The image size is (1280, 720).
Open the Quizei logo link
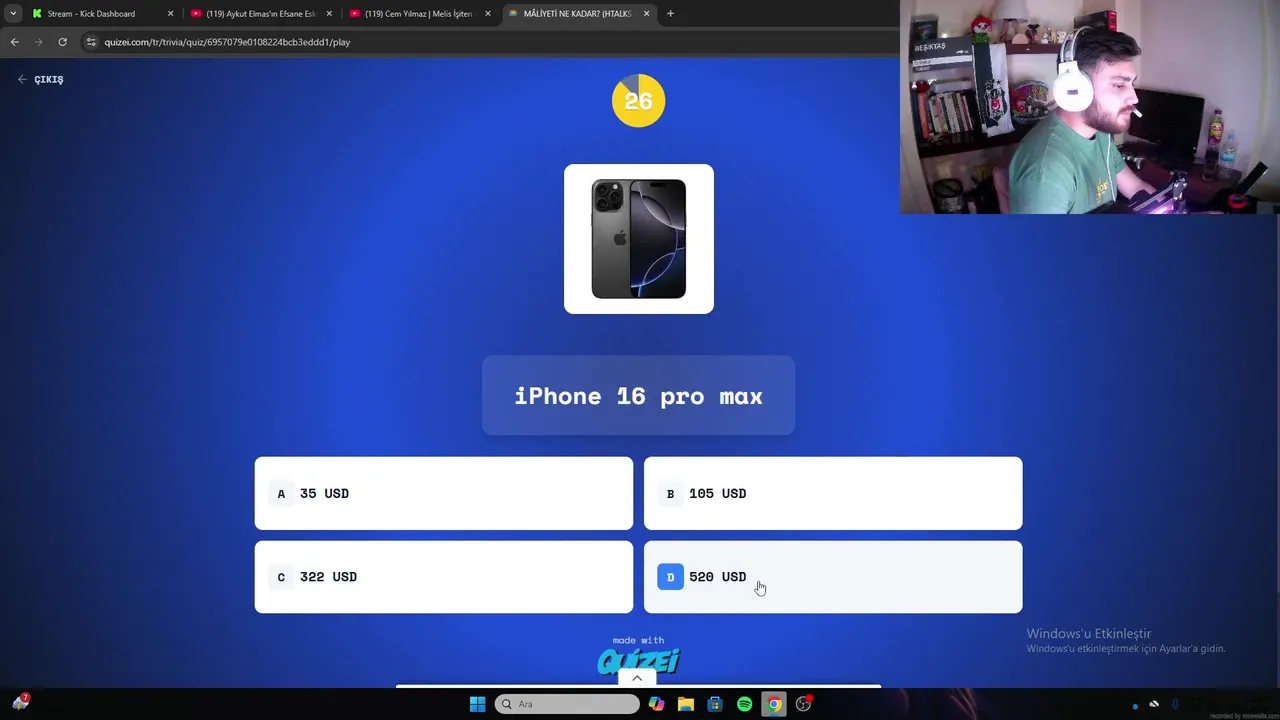[x=638, y=661]
